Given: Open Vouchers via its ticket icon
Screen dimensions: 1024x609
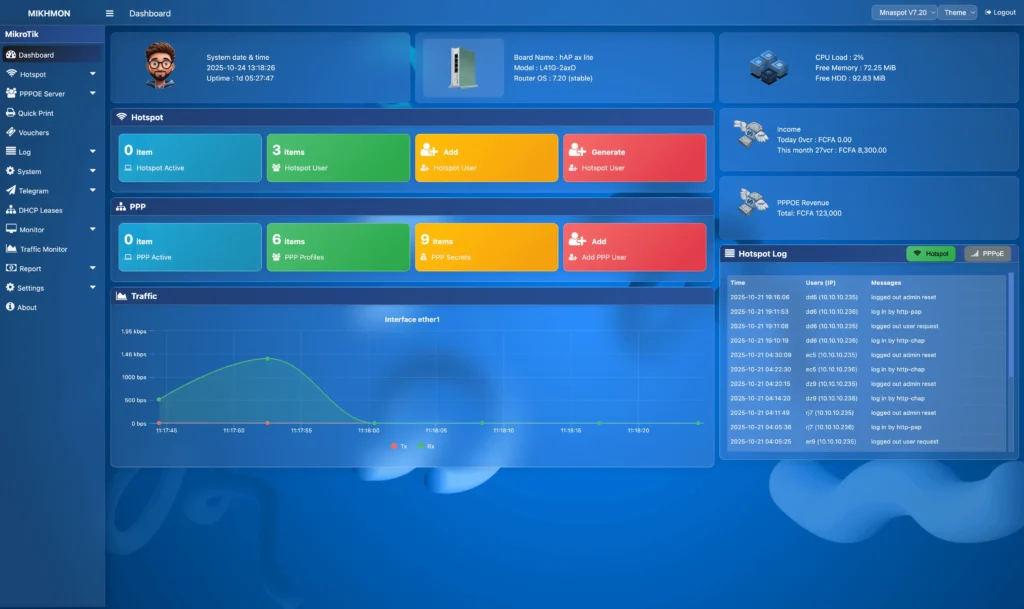Looking at the screenshot, I should 11,132.
